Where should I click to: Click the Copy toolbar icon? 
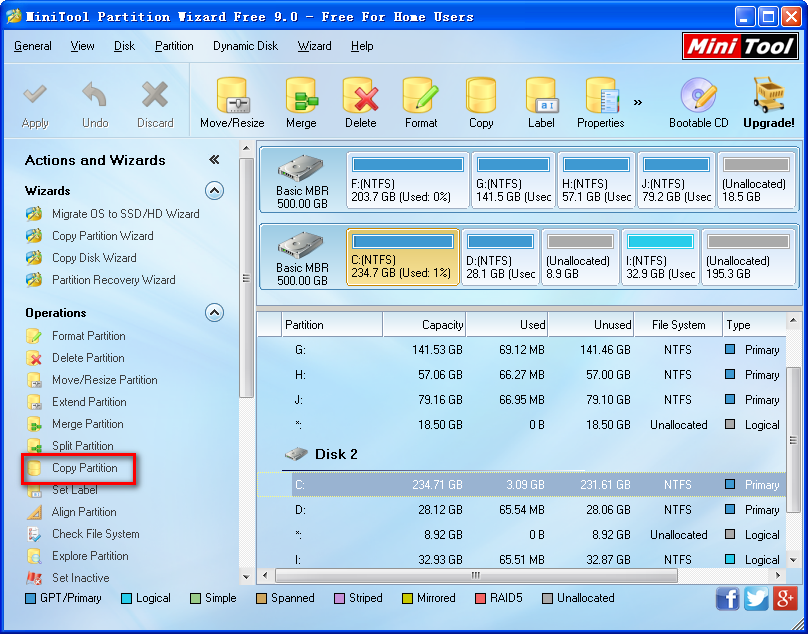click(x=481, y=95)
